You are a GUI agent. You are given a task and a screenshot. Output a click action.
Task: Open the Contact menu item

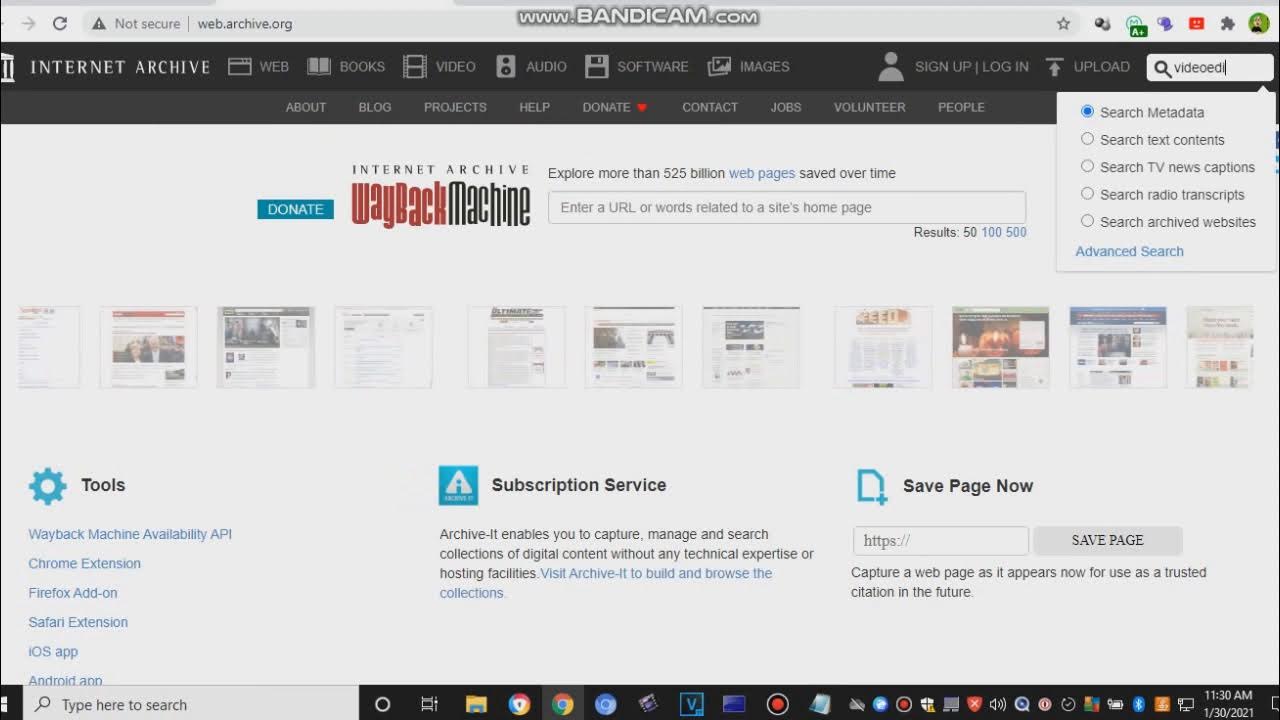pyautogui.click(x=710, y=107)
